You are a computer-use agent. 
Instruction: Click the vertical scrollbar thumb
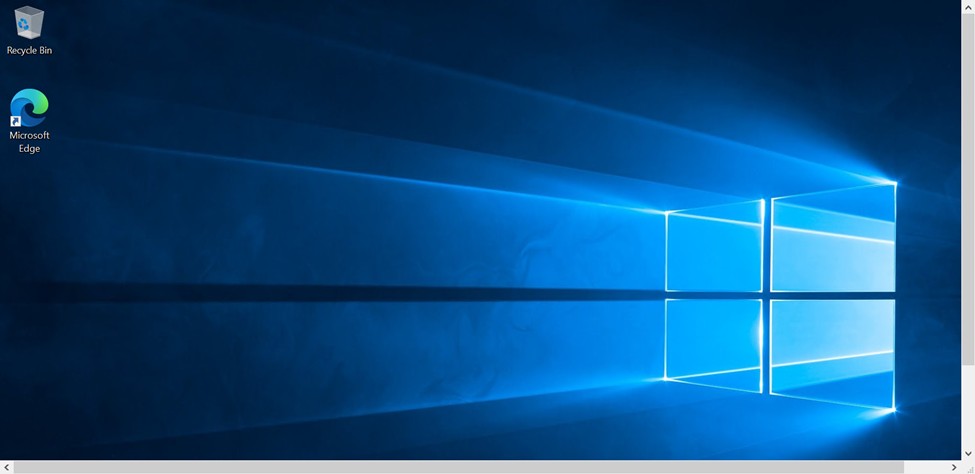(968, 190)
